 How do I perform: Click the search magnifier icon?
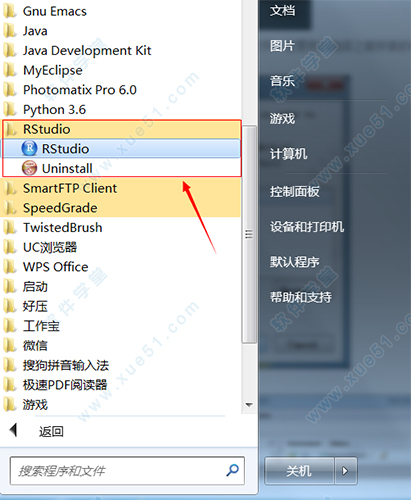232,470
